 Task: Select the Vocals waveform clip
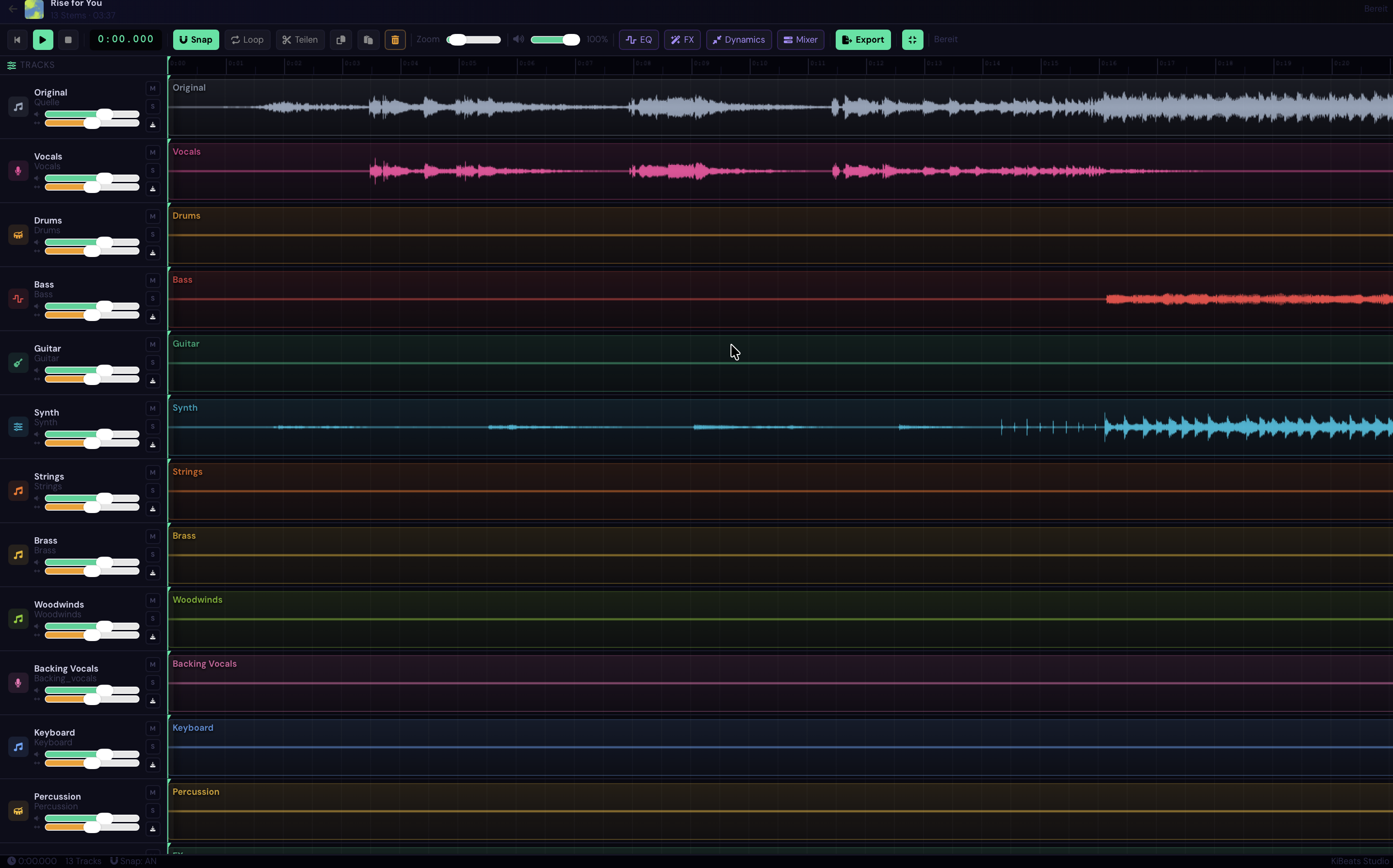(x=780, y=171)
